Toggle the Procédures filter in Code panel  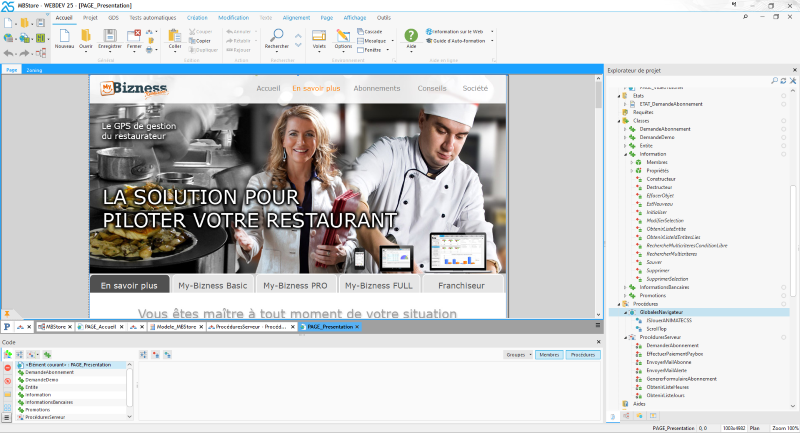pyautogui.click(x=583, y=354)
